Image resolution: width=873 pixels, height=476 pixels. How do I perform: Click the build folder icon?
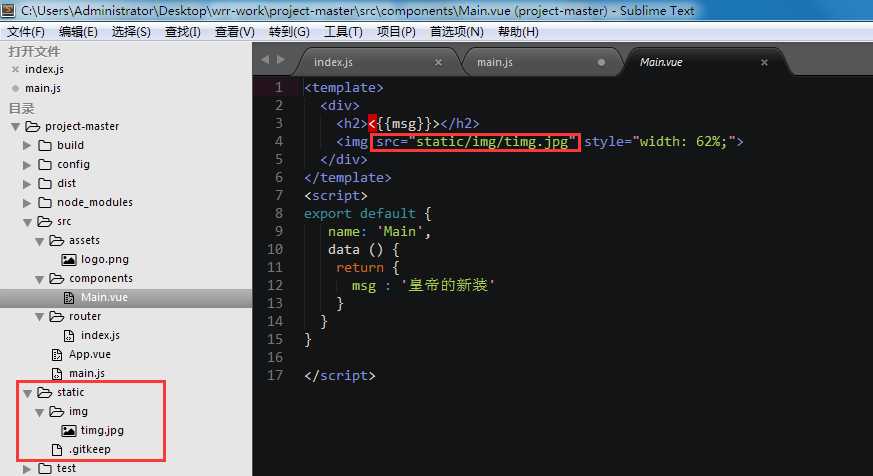click(x=45, y=146)
